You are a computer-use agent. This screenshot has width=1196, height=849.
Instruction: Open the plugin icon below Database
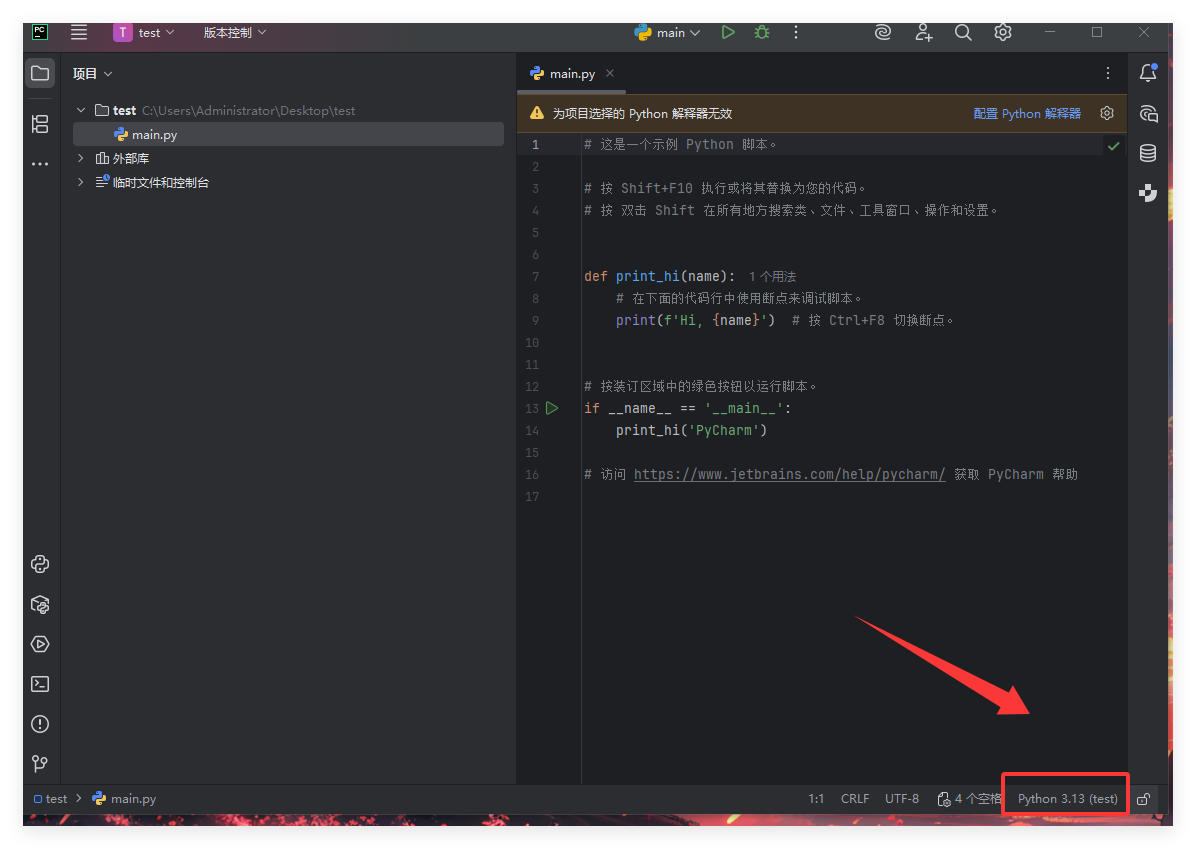tap(1148, 193)
